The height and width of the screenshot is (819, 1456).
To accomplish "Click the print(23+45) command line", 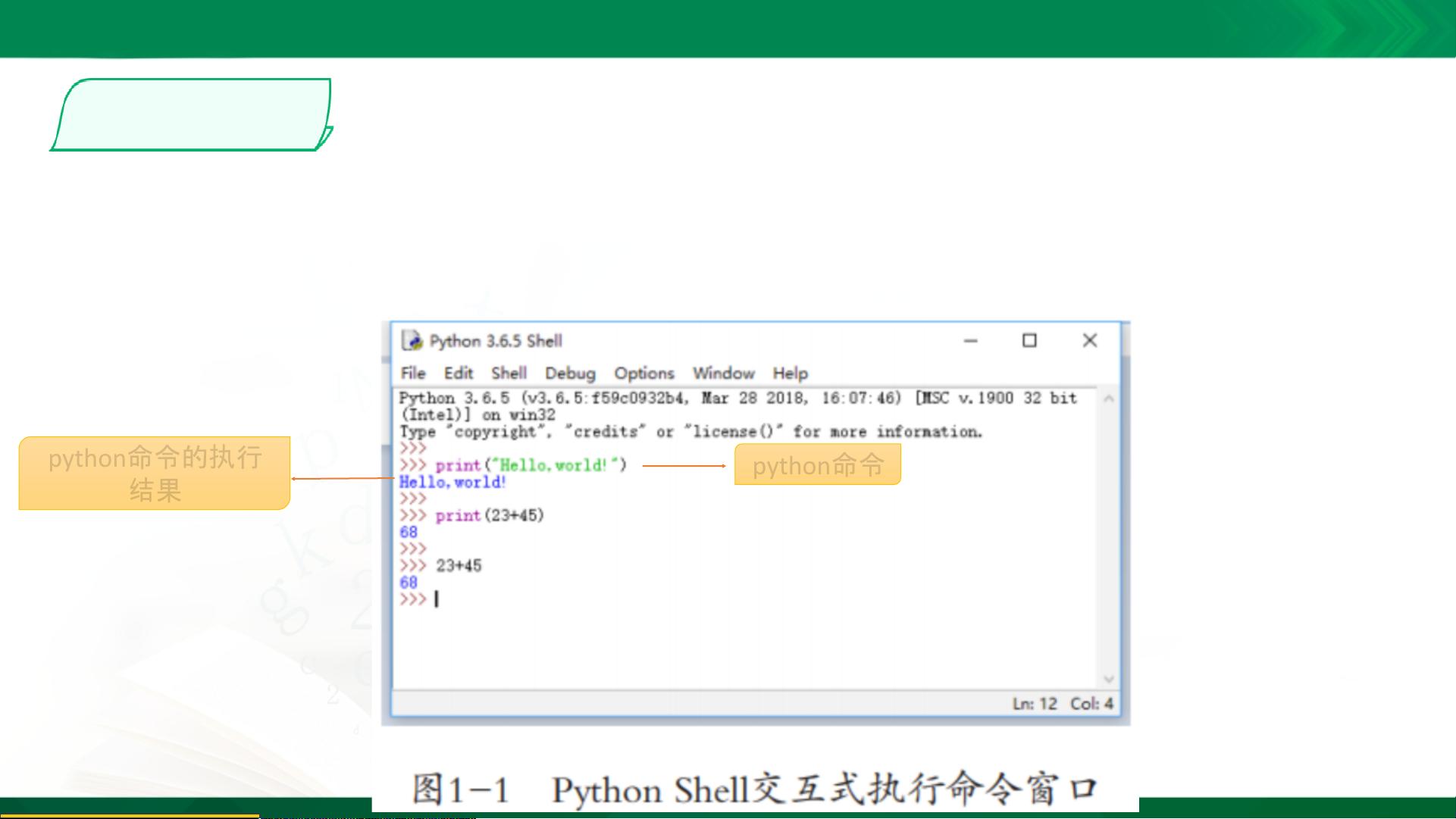I will [x=489, y=516].
